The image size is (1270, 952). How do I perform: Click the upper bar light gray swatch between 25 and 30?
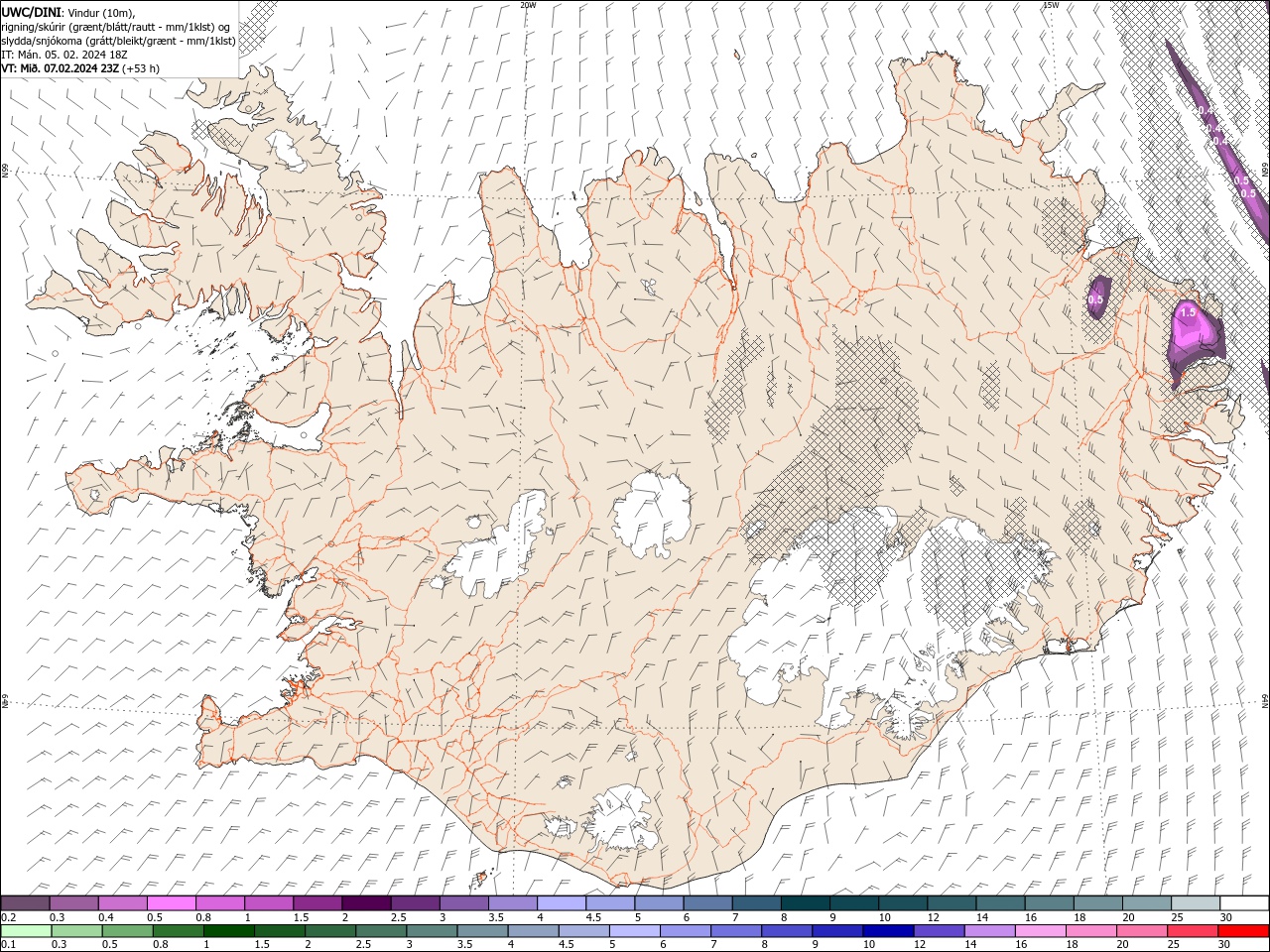[1196, 903]
